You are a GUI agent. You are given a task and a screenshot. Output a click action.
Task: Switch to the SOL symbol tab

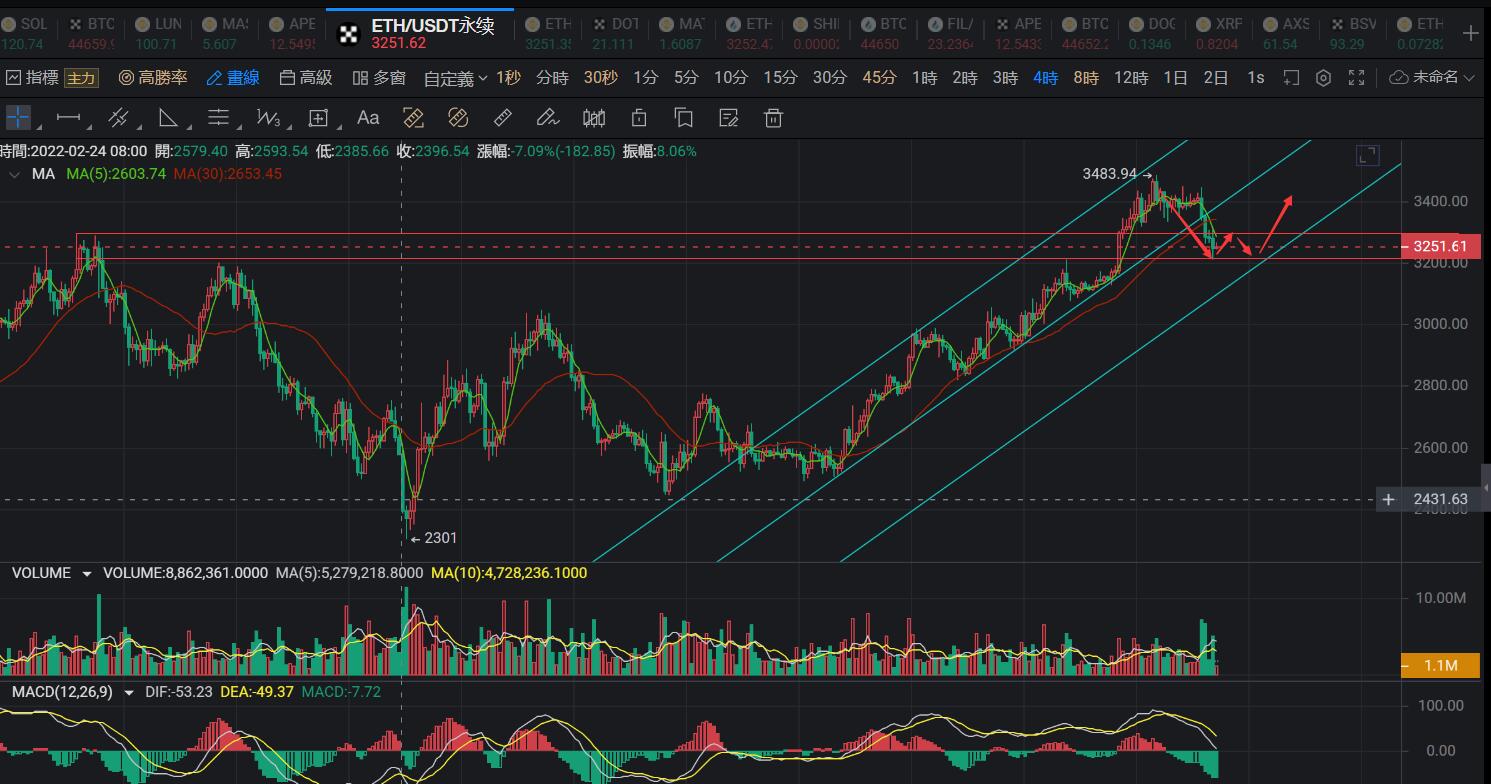pyautogui.click(x=24, y=33)
